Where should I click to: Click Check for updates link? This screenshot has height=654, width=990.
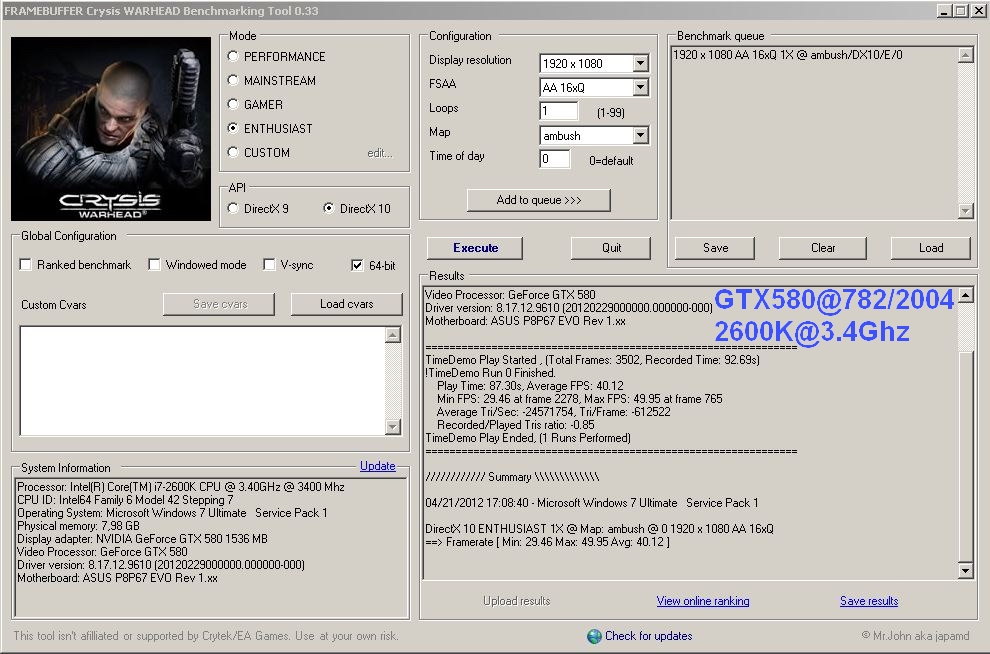[648, 636]
